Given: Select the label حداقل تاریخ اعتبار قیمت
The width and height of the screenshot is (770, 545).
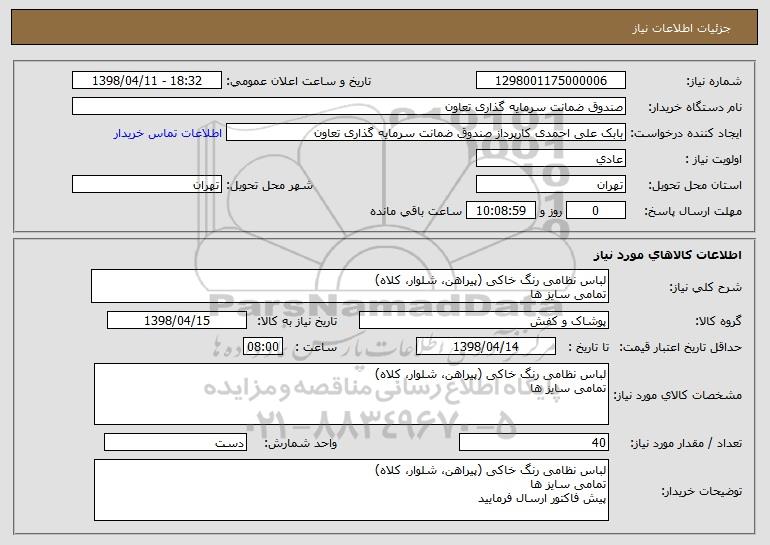Looking at the screenshot, I should [680, 347].
